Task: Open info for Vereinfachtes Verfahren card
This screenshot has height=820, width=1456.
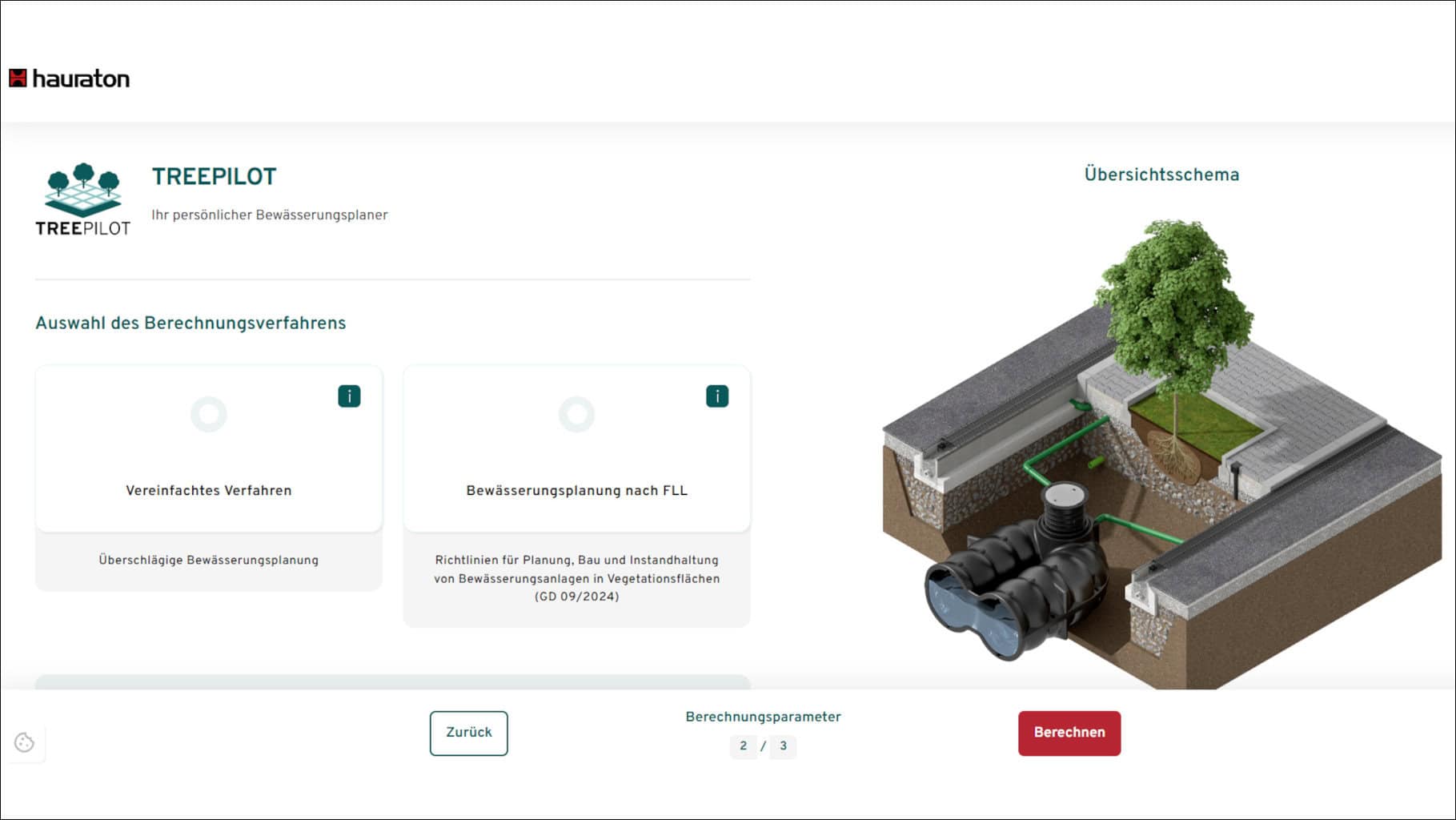Action: tap(349, 396)
